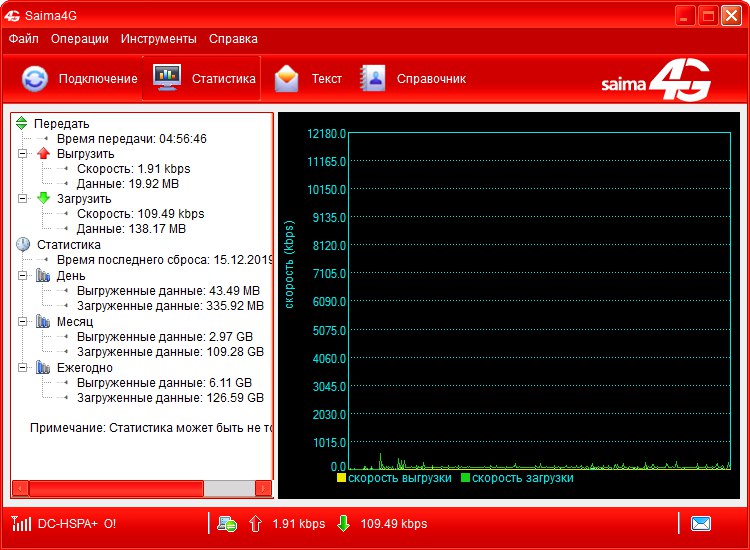Select Время последнего сброса row
750x550 pixels.
(165, 260)
